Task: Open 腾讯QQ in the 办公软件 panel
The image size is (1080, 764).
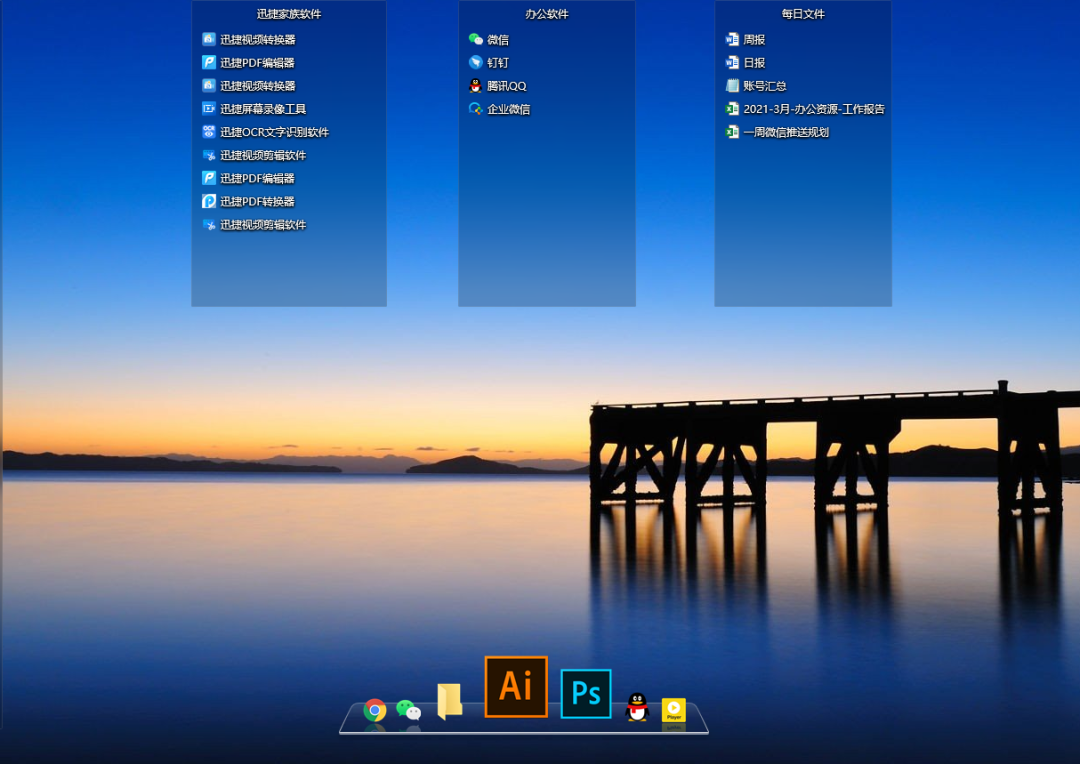Action: click(x=497, y=85)
